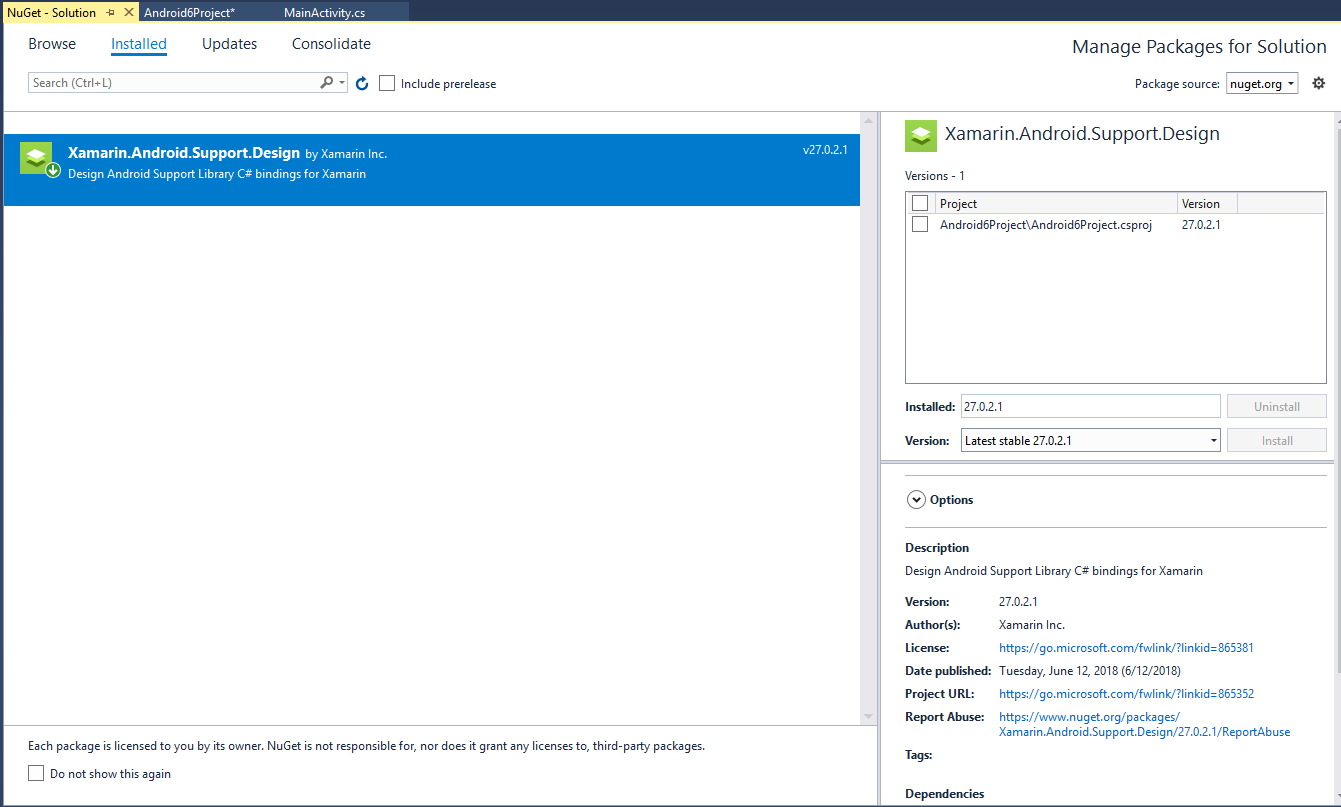Image resolution: width=1341 pixels, height=807 pixels.
Task: Click the Project column header
Action: (1056, 203)
